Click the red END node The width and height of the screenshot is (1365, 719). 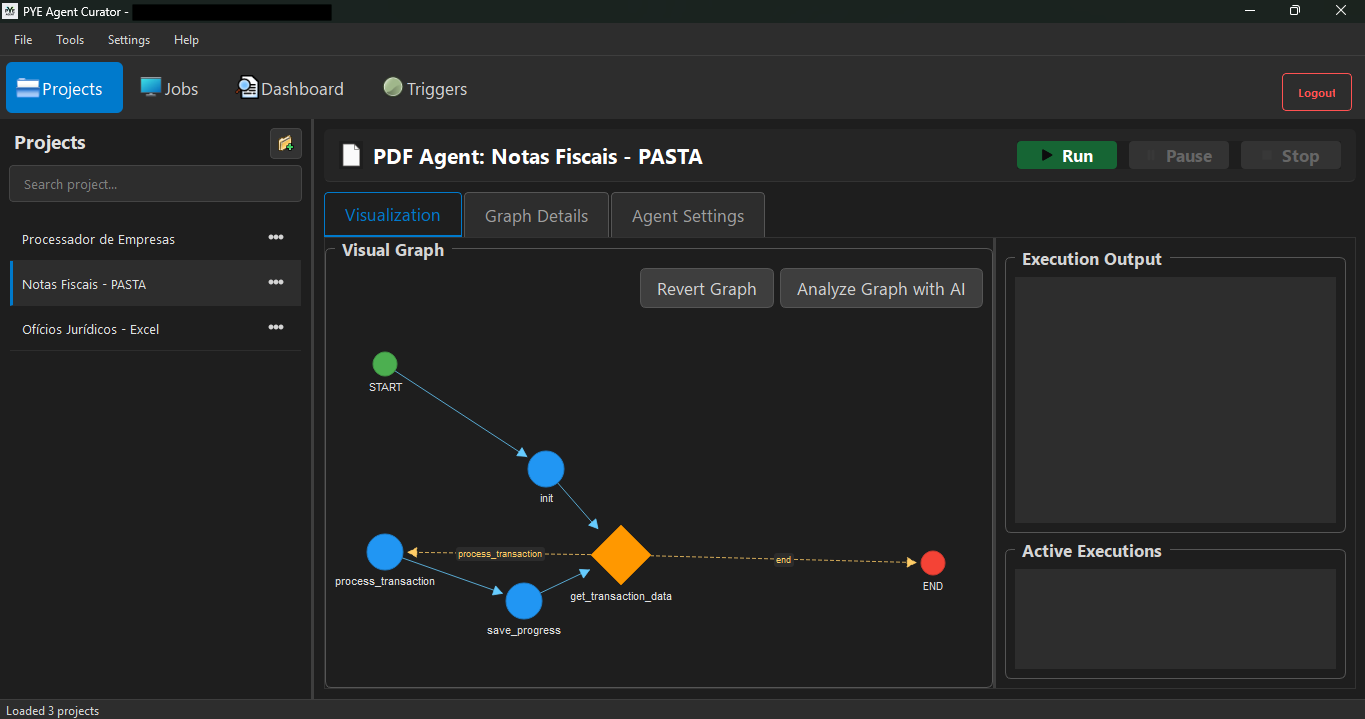(932, 563)
